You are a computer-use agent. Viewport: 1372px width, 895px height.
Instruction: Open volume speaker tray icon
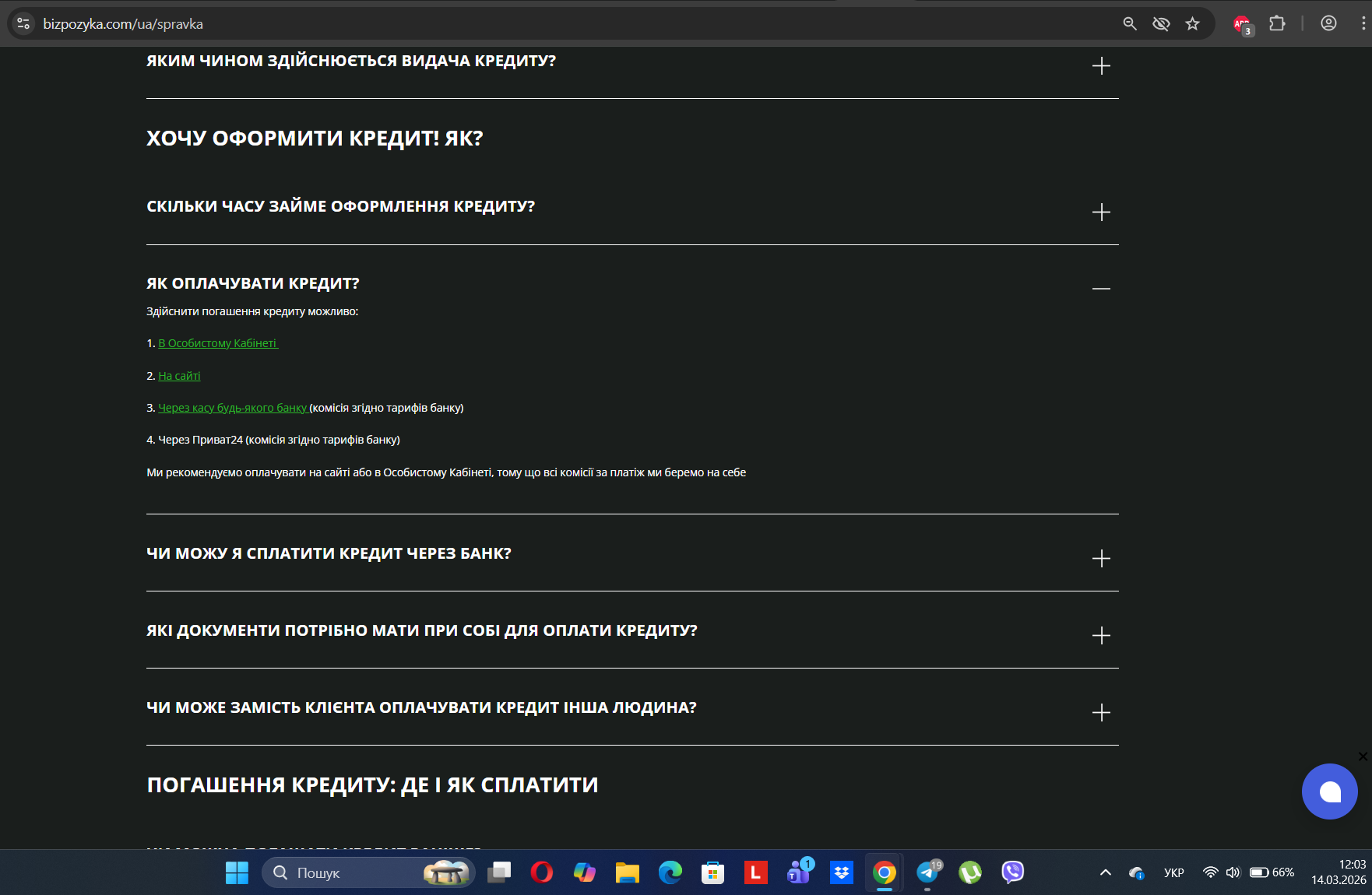pos(1233,873)
